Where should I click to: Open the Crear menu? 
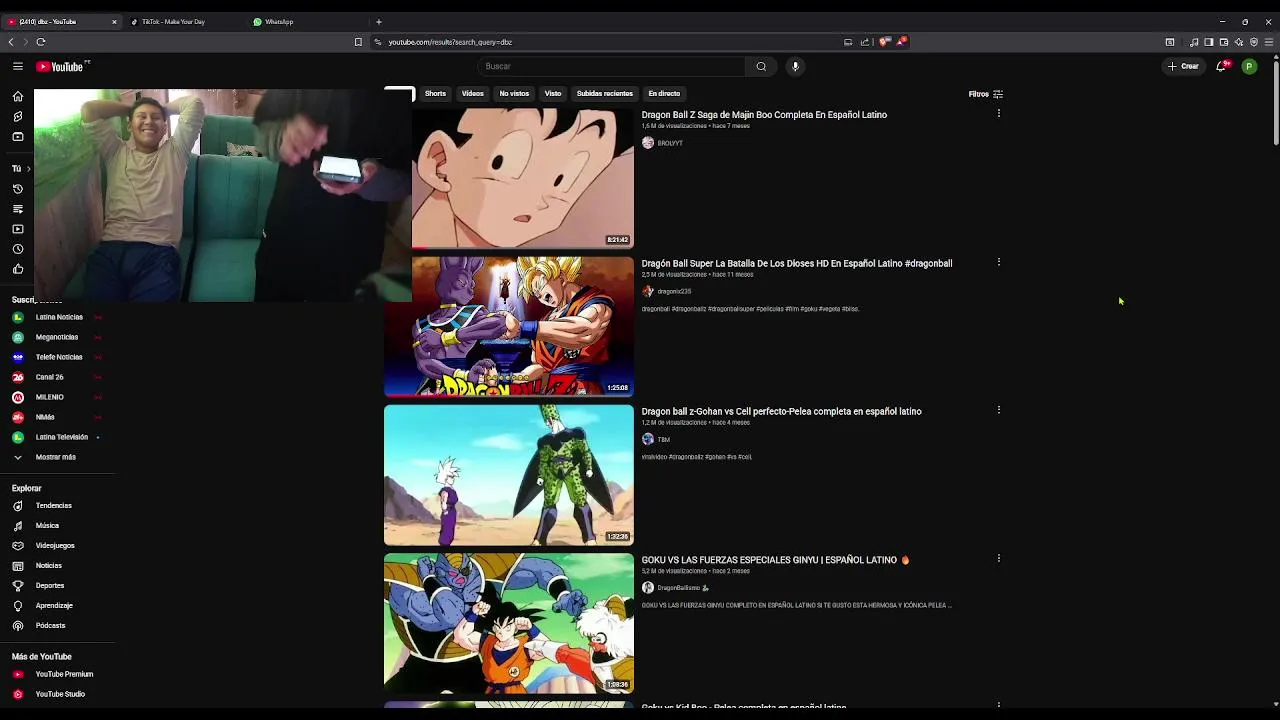click(x=1183, y=66)
